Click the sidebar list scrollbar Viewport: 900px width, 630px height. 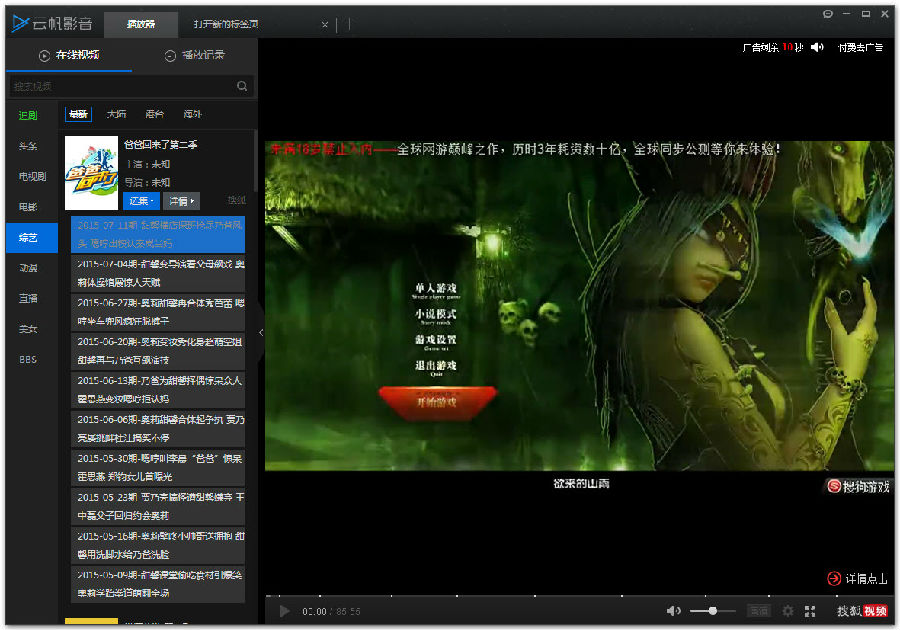coord(255,162)
